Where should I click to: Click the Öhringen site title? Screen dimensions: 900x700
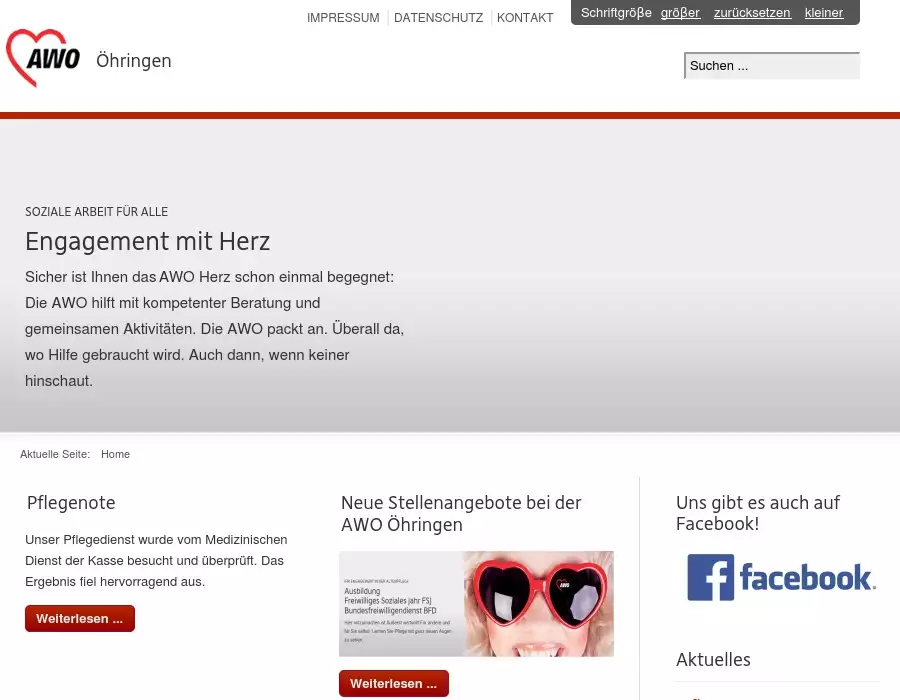[134, 61]
